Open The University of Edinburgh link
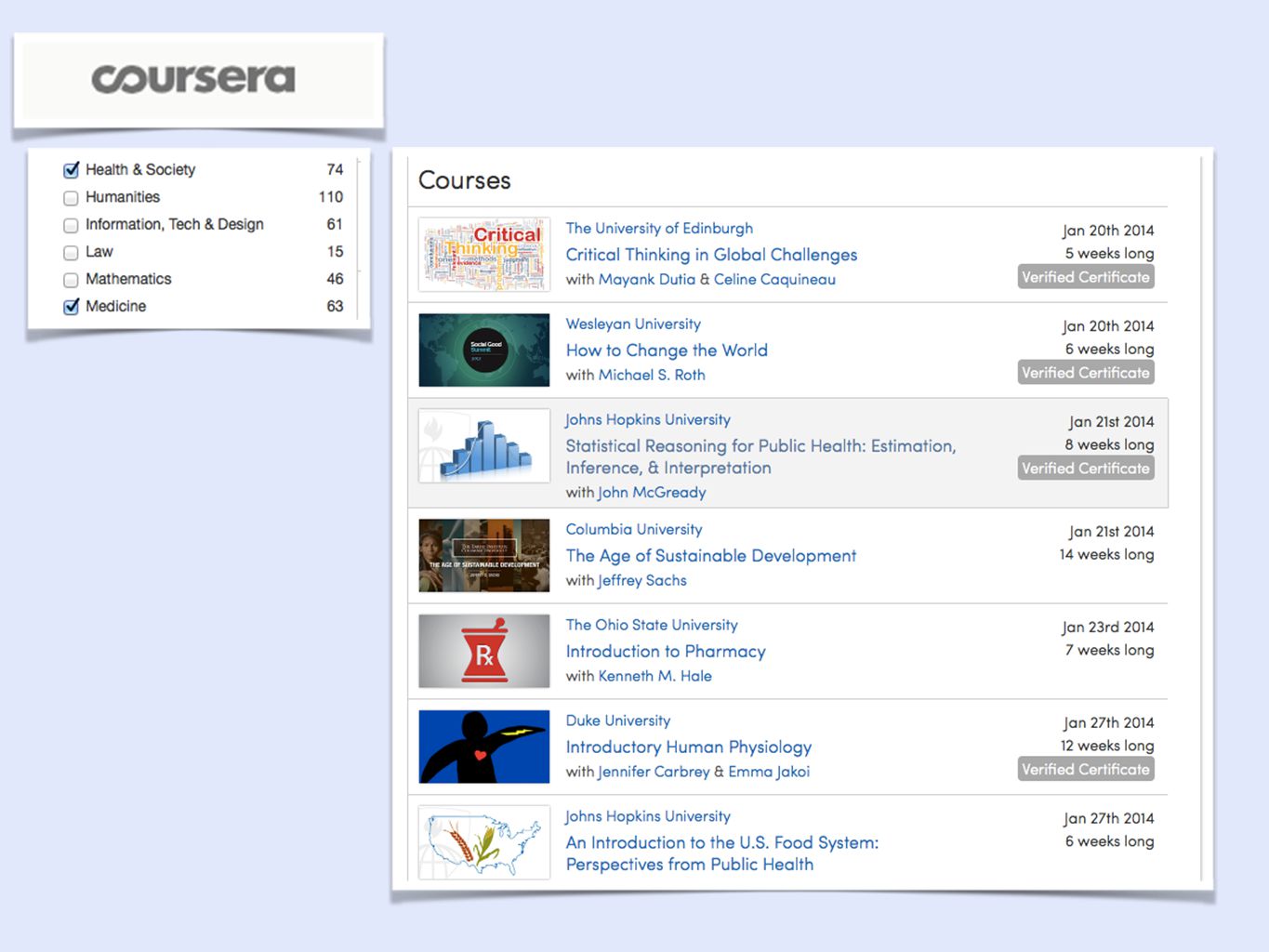1269x952 pixels. click(x=659, y=228)
